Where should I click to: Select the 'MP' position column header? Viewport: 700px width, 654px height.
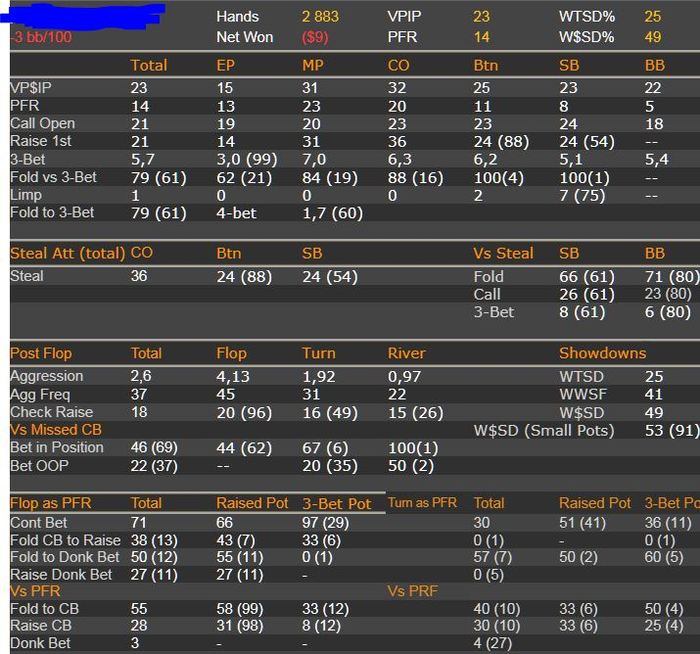click(312, 66)
